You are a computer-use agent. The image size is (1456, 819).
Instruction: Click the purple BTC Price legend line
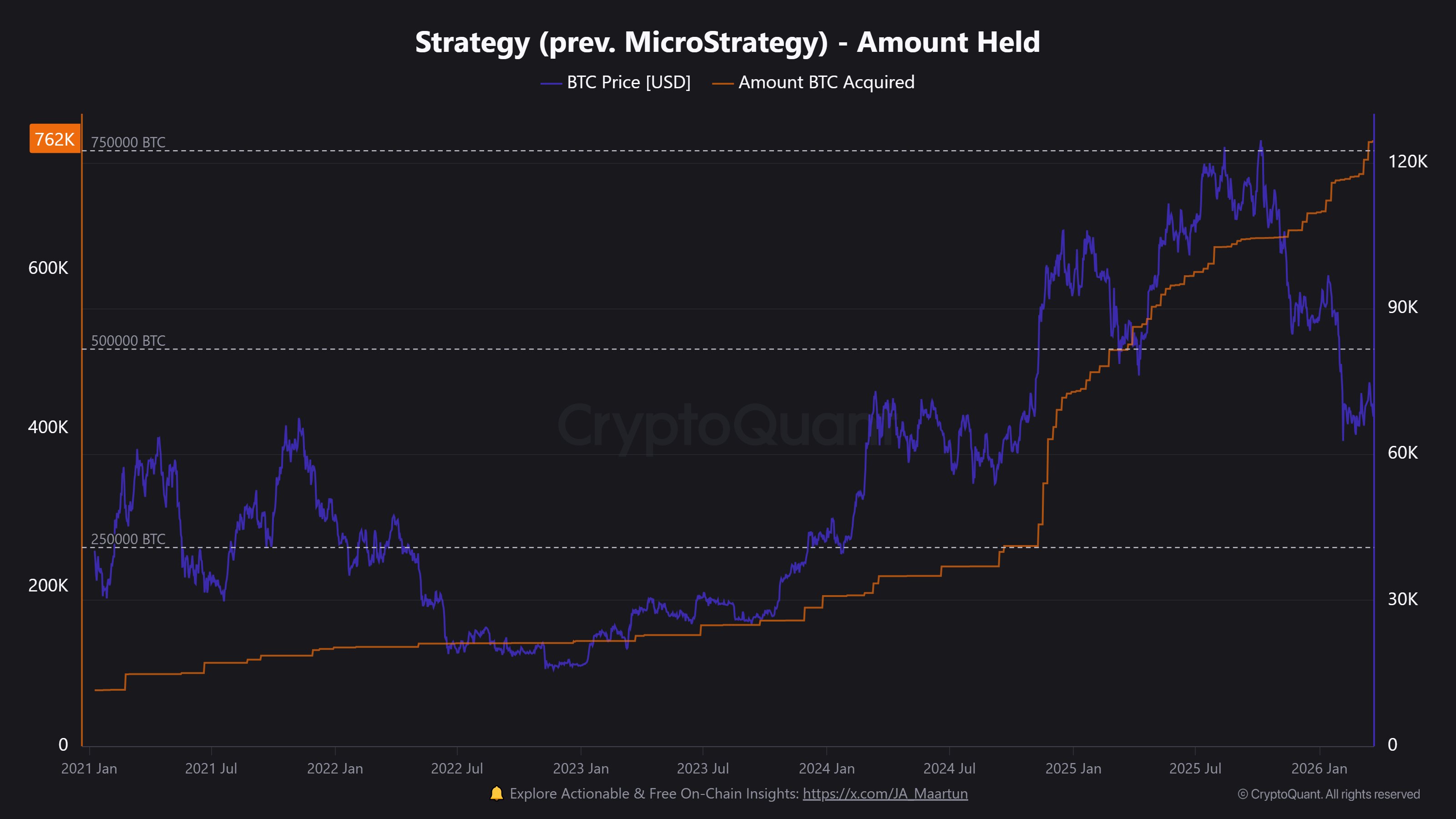coord(551,84)
